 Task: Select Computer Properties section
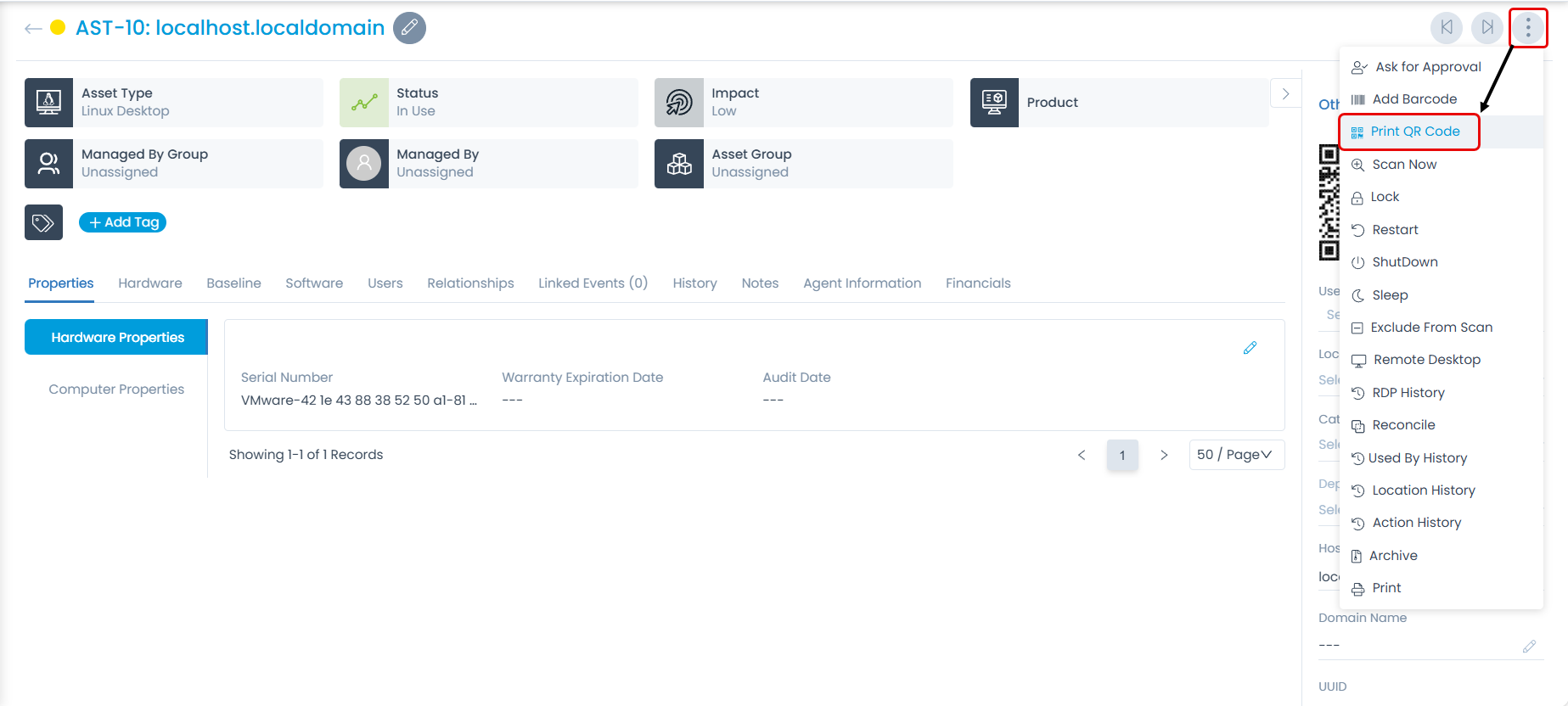116,389
